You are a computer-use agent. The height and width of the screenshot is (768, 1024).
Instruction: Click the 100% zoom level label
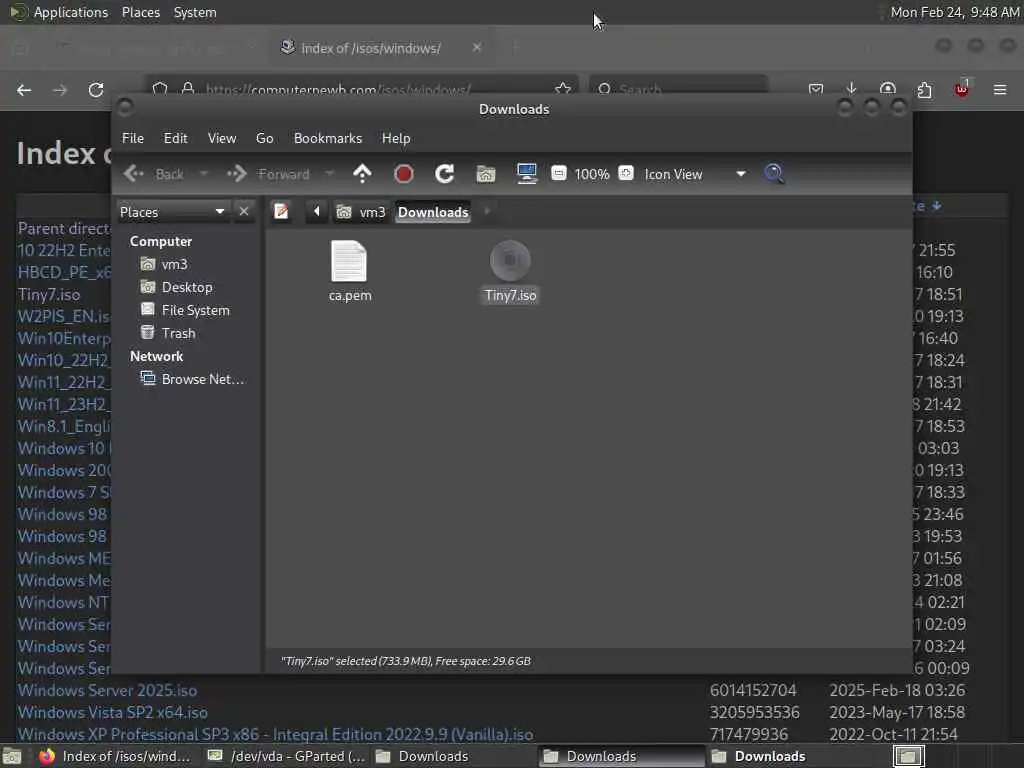pos(592,174)
